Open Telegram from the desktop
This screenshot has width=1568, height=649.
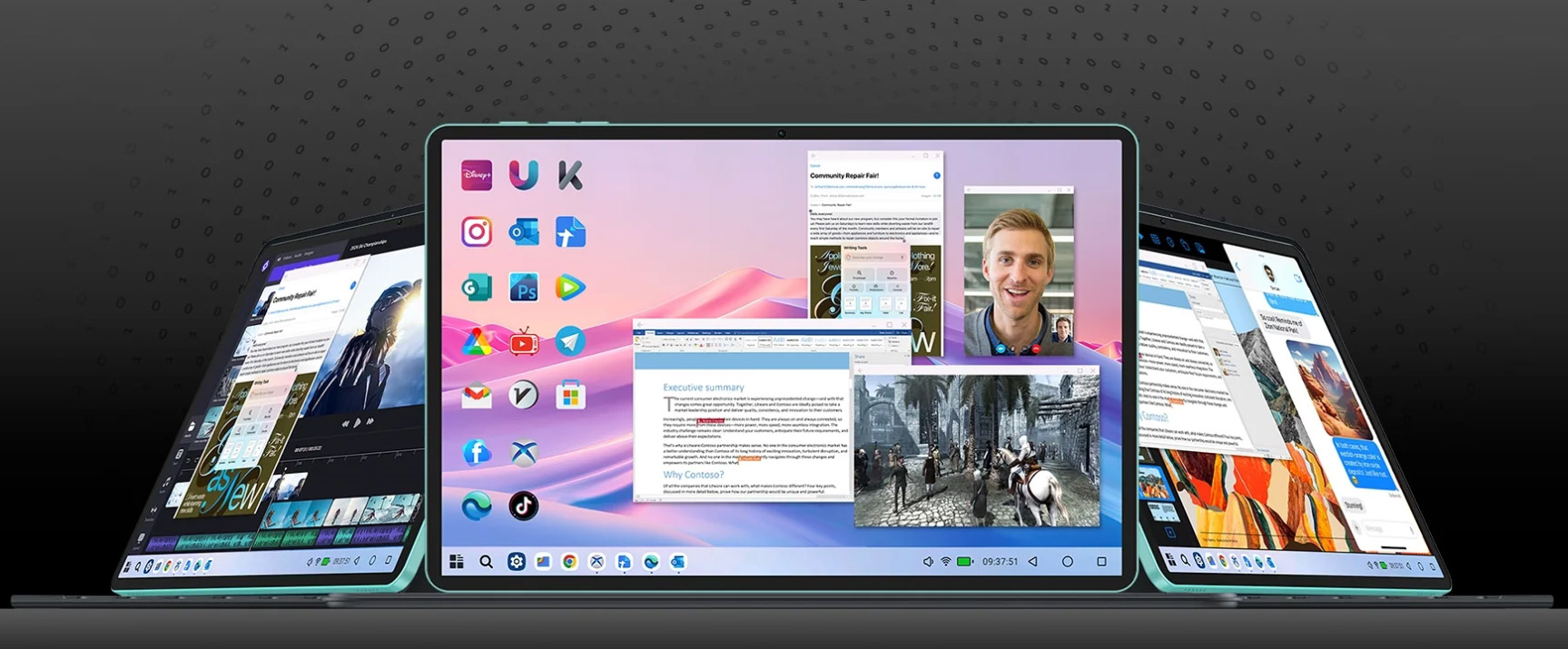pos(570,342)
